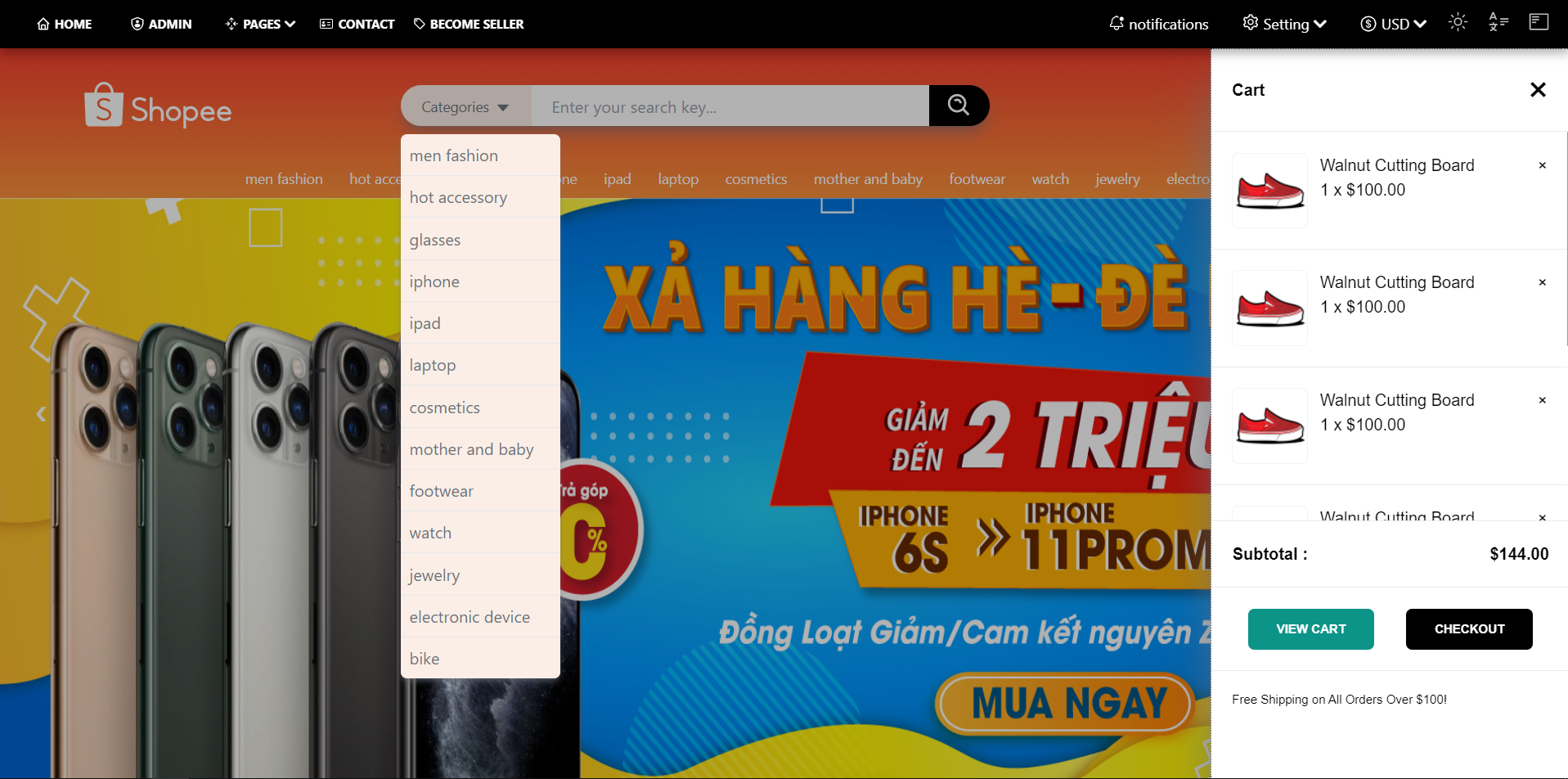Screen dimensions: 1568x779
Task: Open 'mother and baby' in navigation bar
Action: pos(868,179)
